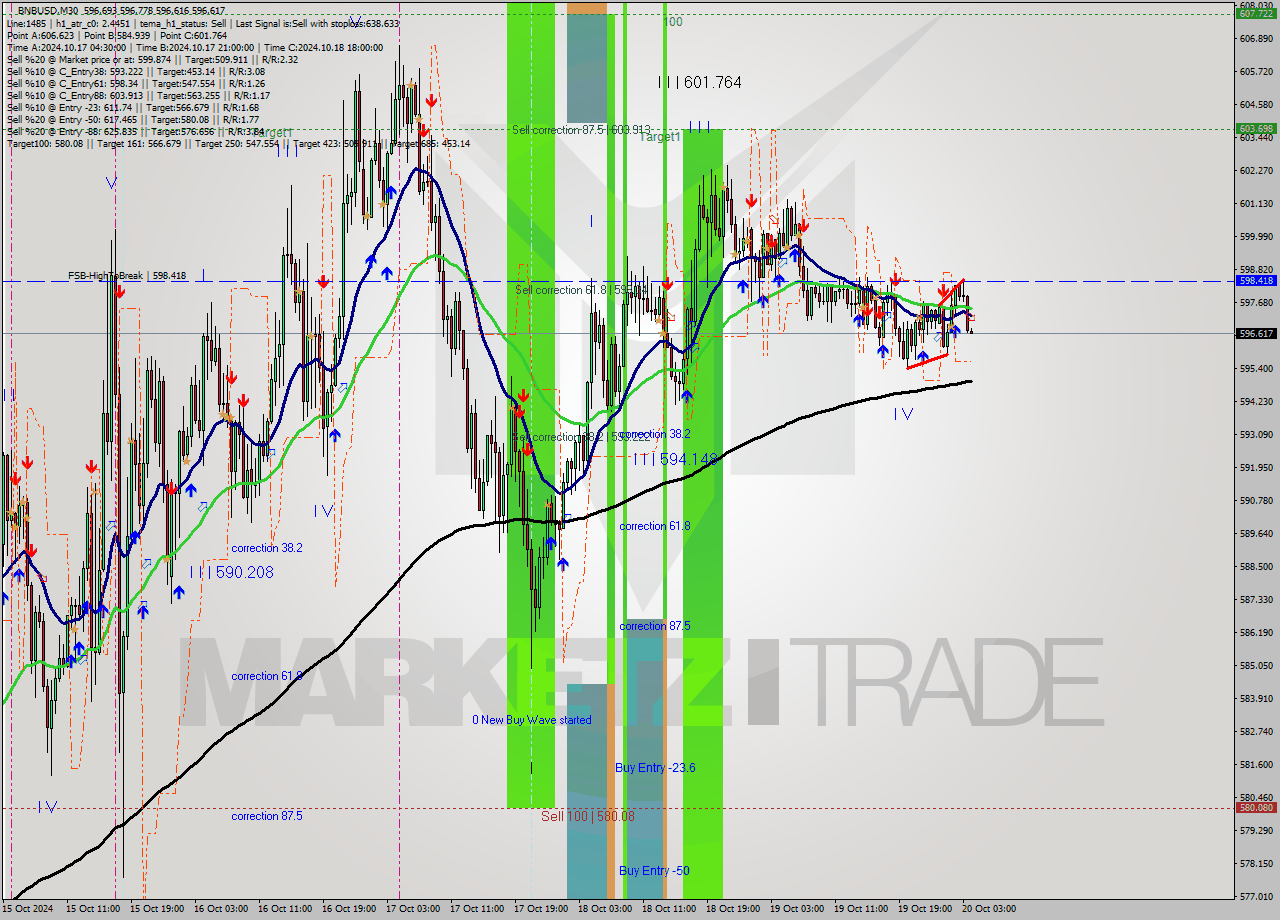The height and width of the screenshot is (920, 1280).
Task: Select the 594.230 price axis value
Action: click(1256, 402)
